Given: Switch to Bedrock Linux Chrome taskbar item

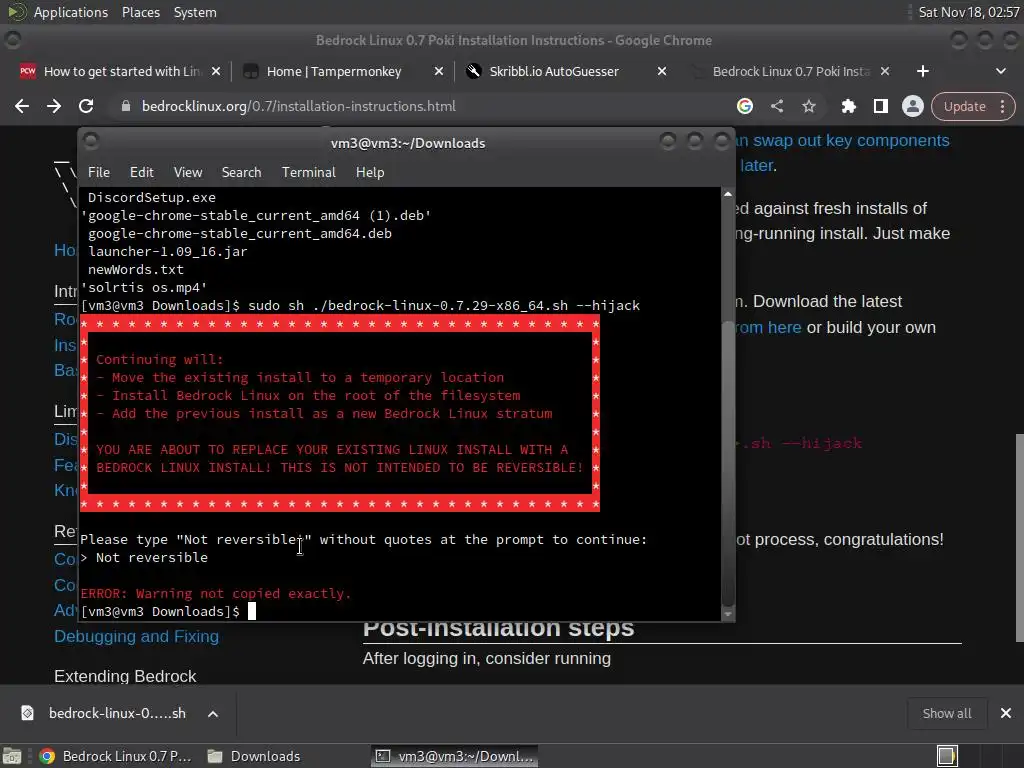Looking at the screenshot, I should (116, 756).
